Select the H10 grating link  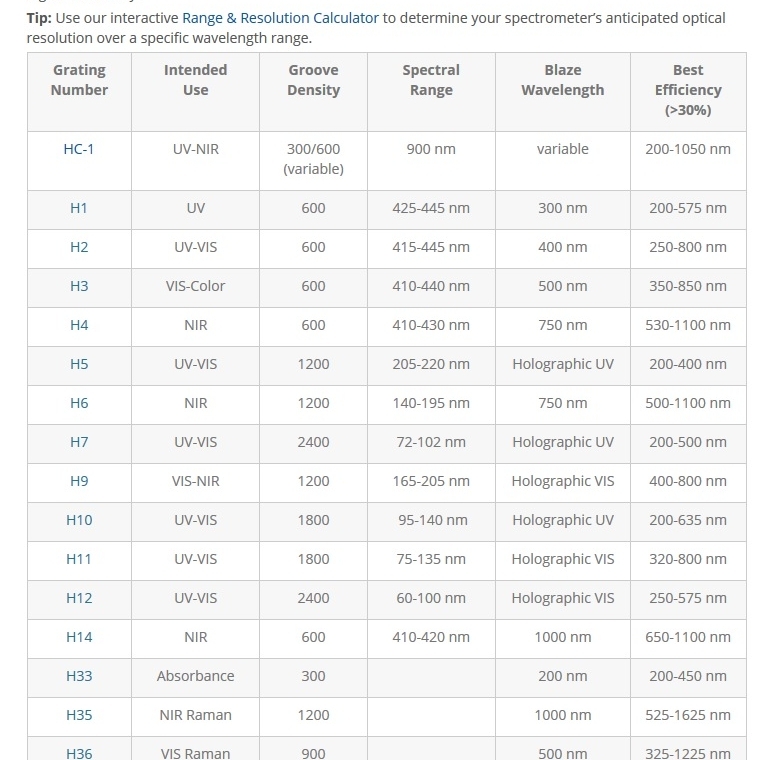pos(79,520)
